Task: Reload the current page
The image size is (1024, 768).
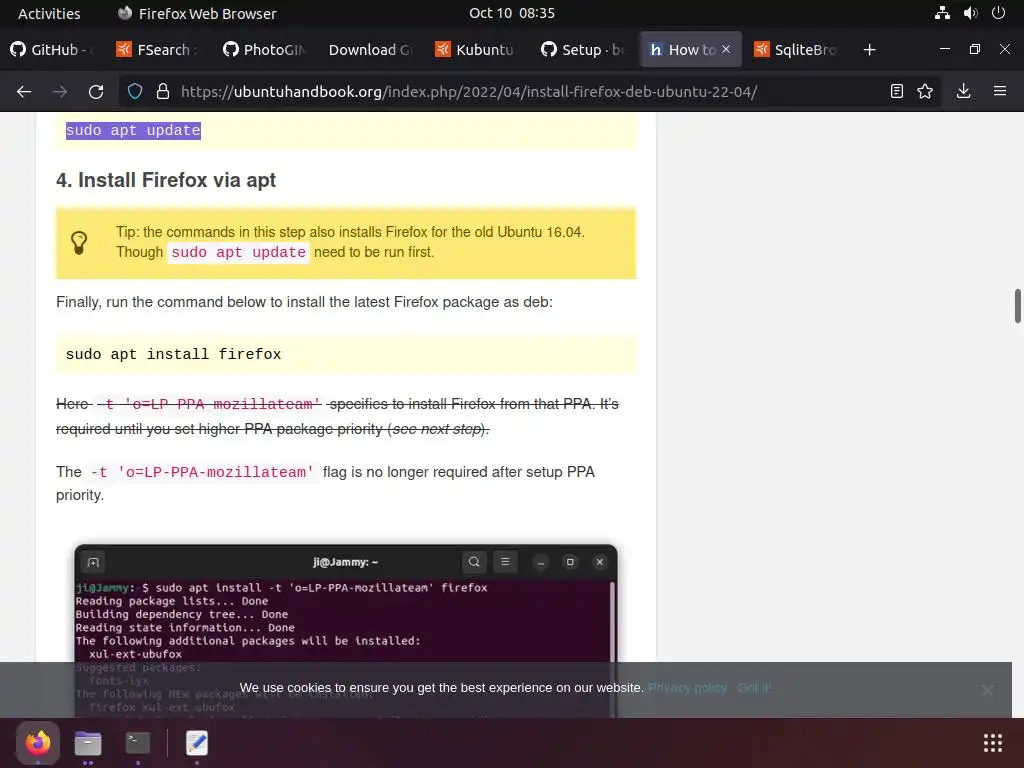Action: click(x=96, y=91)
